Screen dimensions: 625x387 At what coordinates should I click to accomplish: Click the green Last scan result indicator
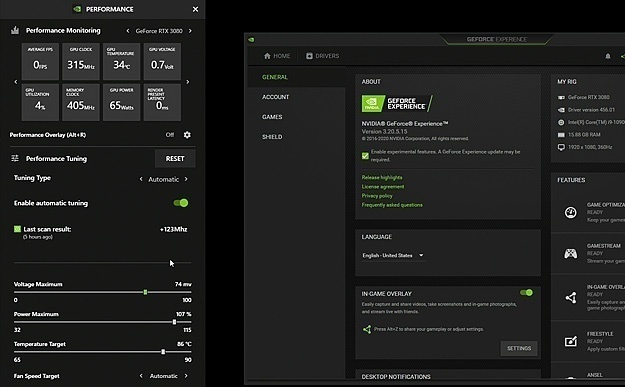pos(17,229)
